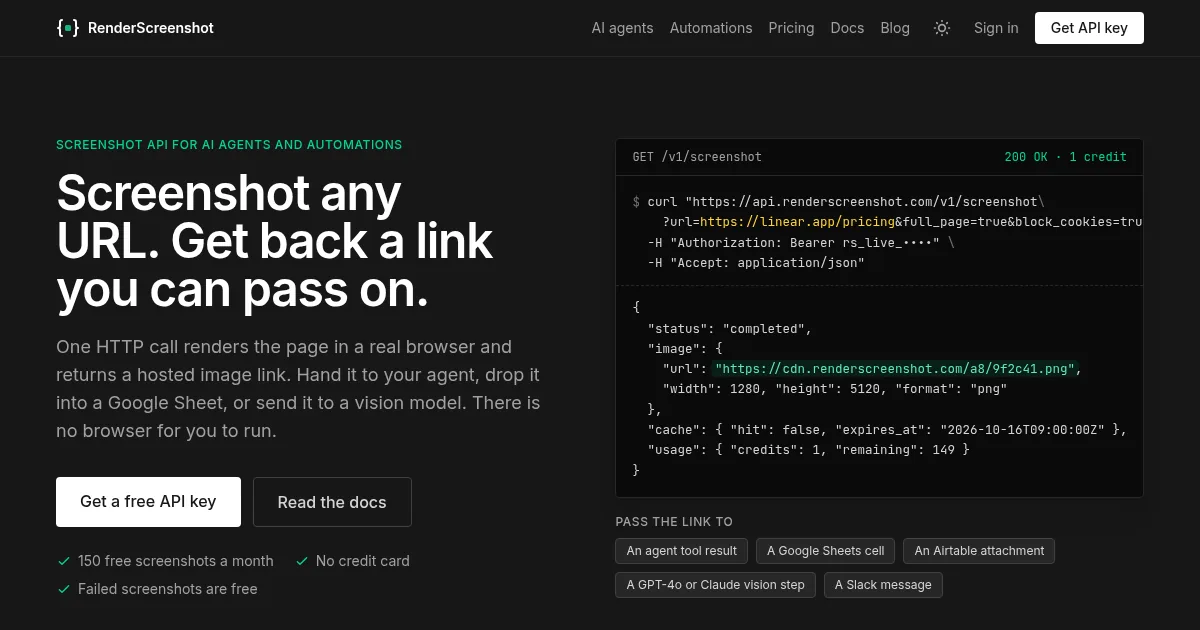The height and width of the screenshot is (630, 1200).
Task: Click checkmark beside Failed screenshots are free
Action: pyautogui.click(x=63, y=589)
